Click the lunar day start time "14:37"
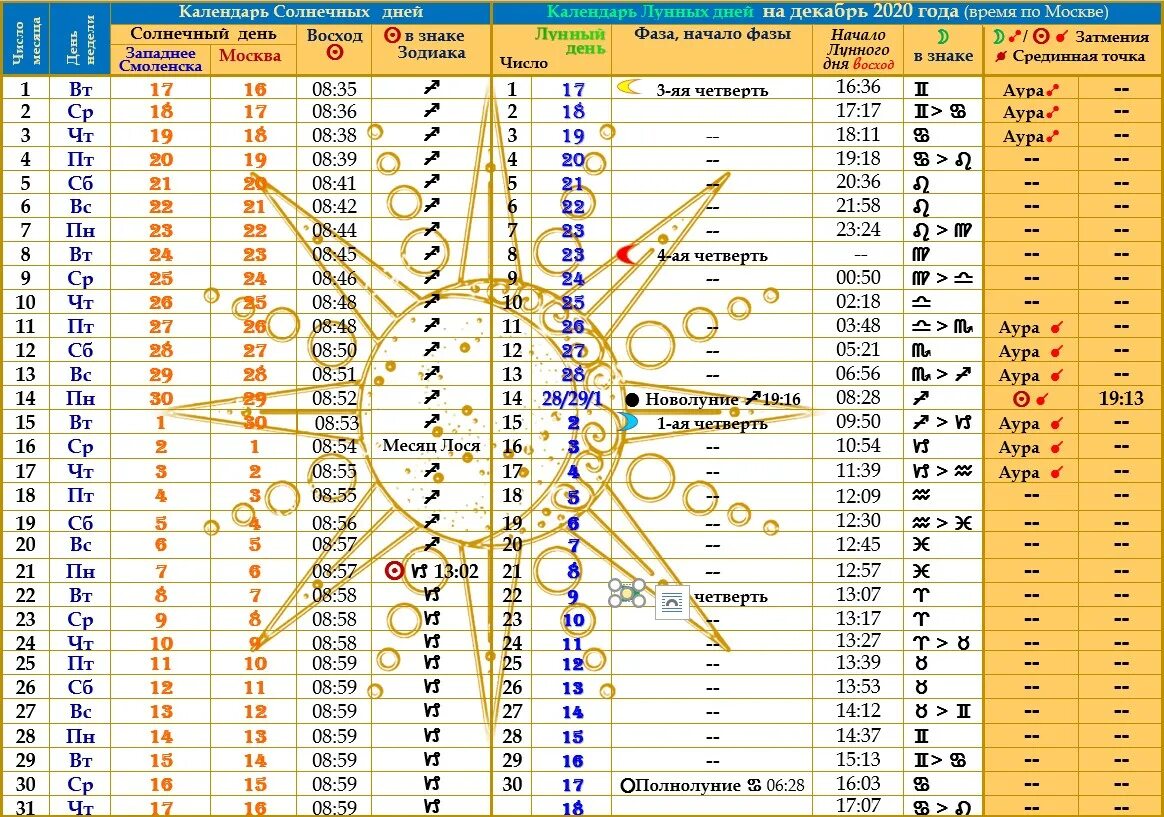The width and height of the screenshot is (1164, 817). [858, 735]
